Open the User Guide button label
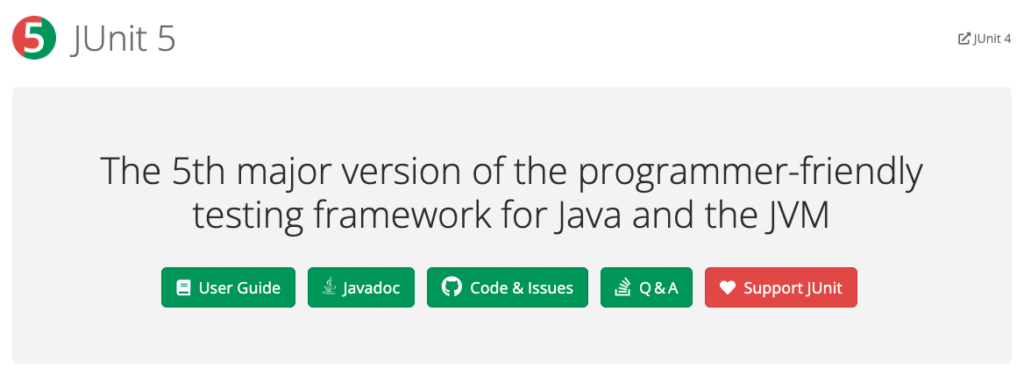Screen dimensions: 1024x382 [x=240, y=287]
